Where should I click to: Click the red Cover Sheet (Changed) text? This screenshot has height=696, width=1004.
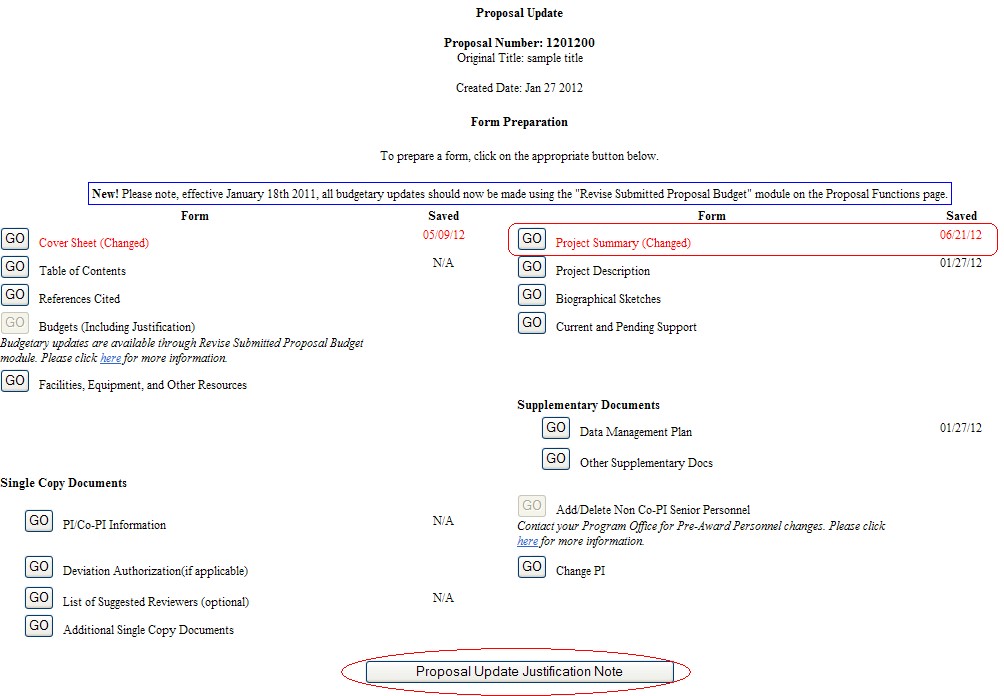pos(93,243)
